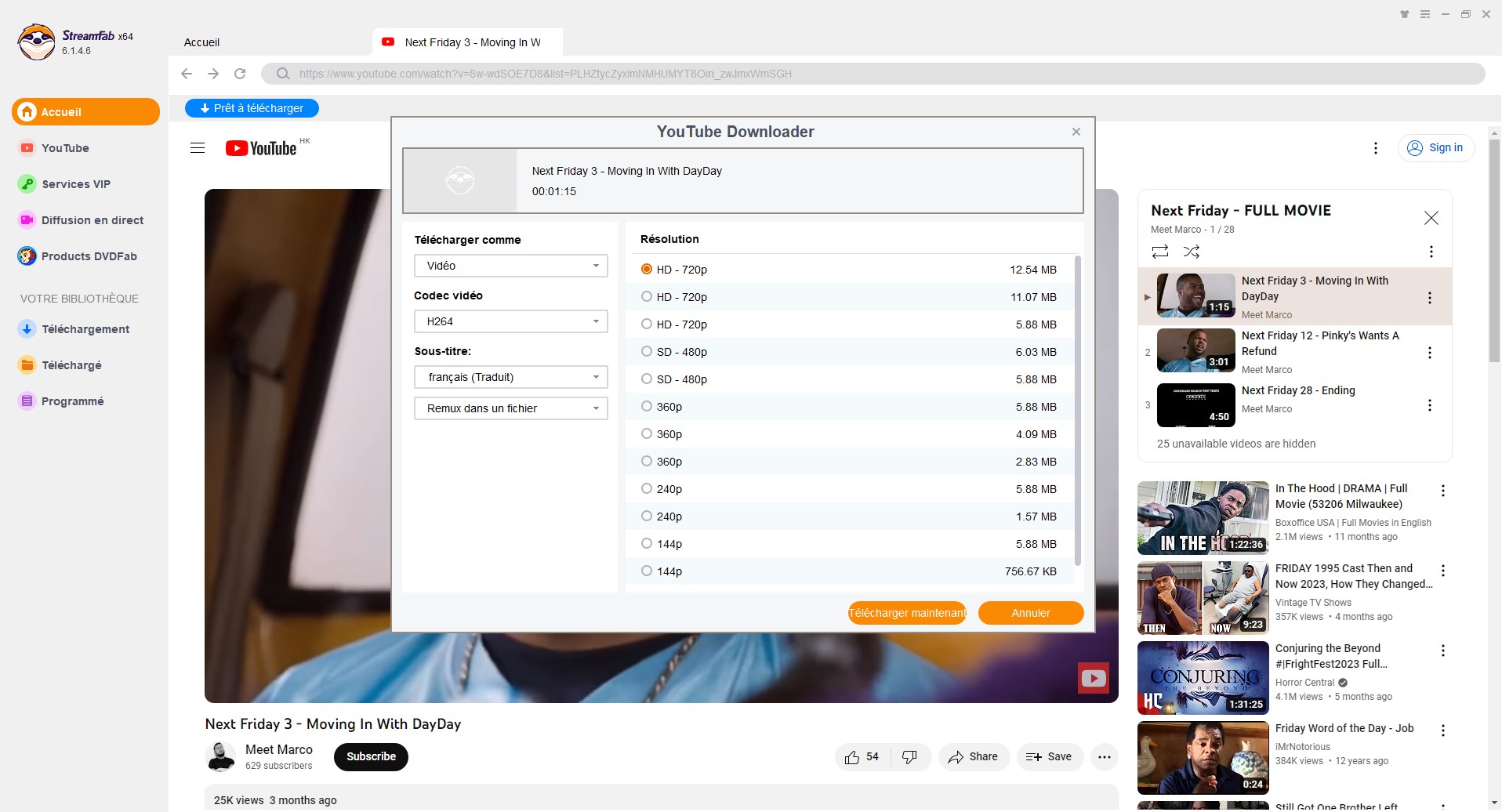The width and height of the screenshot is (1502, 812).
Task: Open subtitle language français (Traduit) dropdown
Action: coord(511,377)
